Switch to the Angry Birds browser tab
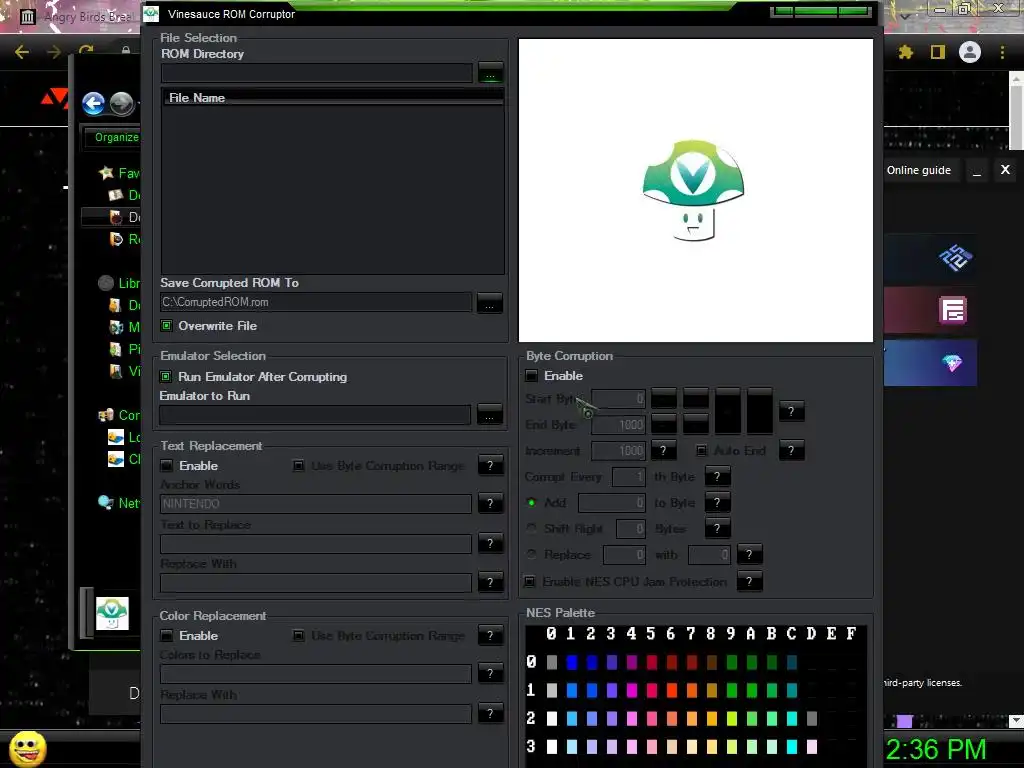1024x768 pixels. click(x=77, y=16)
